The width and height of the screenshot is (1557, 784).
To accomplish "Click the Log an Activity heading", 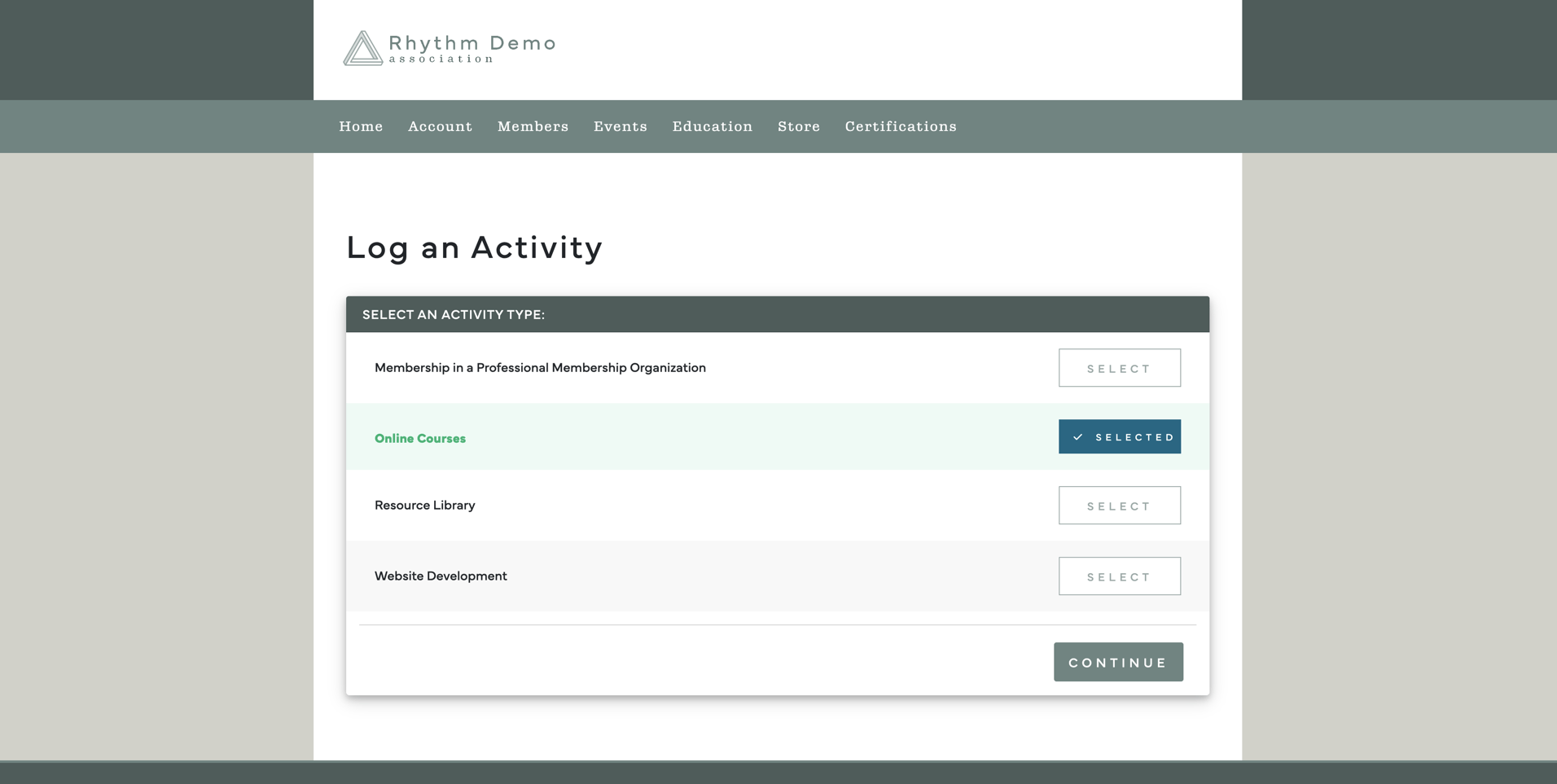I will click(475, 247).
